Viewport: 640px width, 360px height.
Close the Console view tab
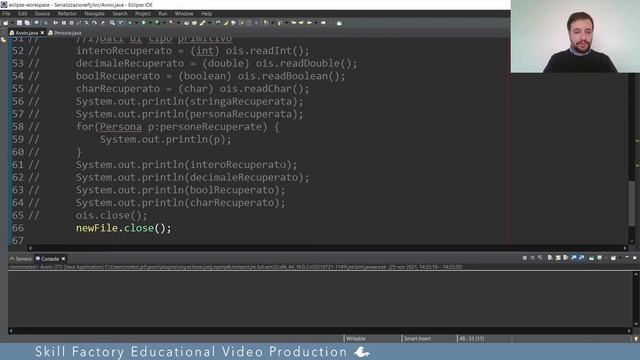coord(63,259)
